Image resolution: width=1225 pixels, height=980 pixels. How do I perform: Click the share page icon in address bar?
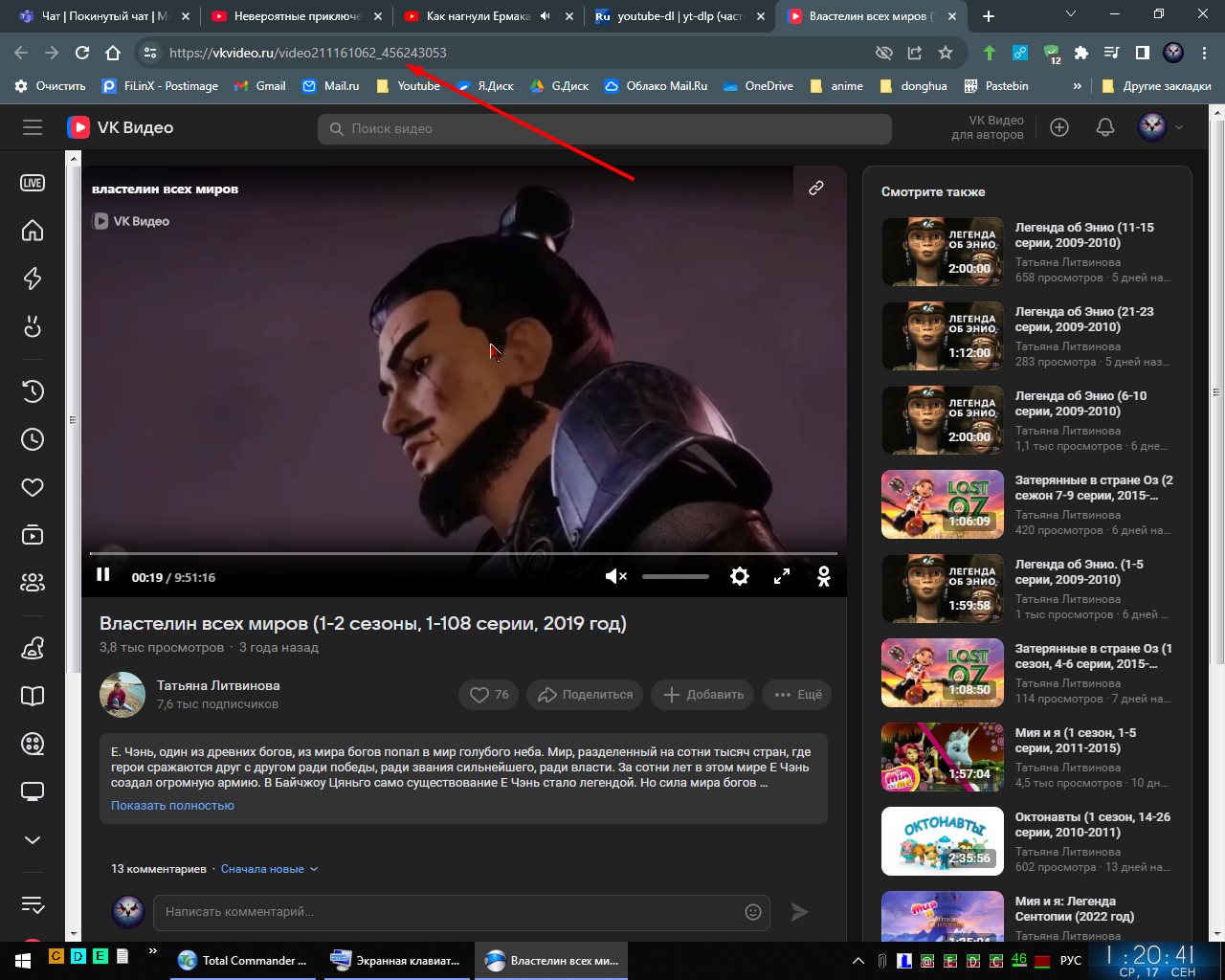tap(915, 53)
